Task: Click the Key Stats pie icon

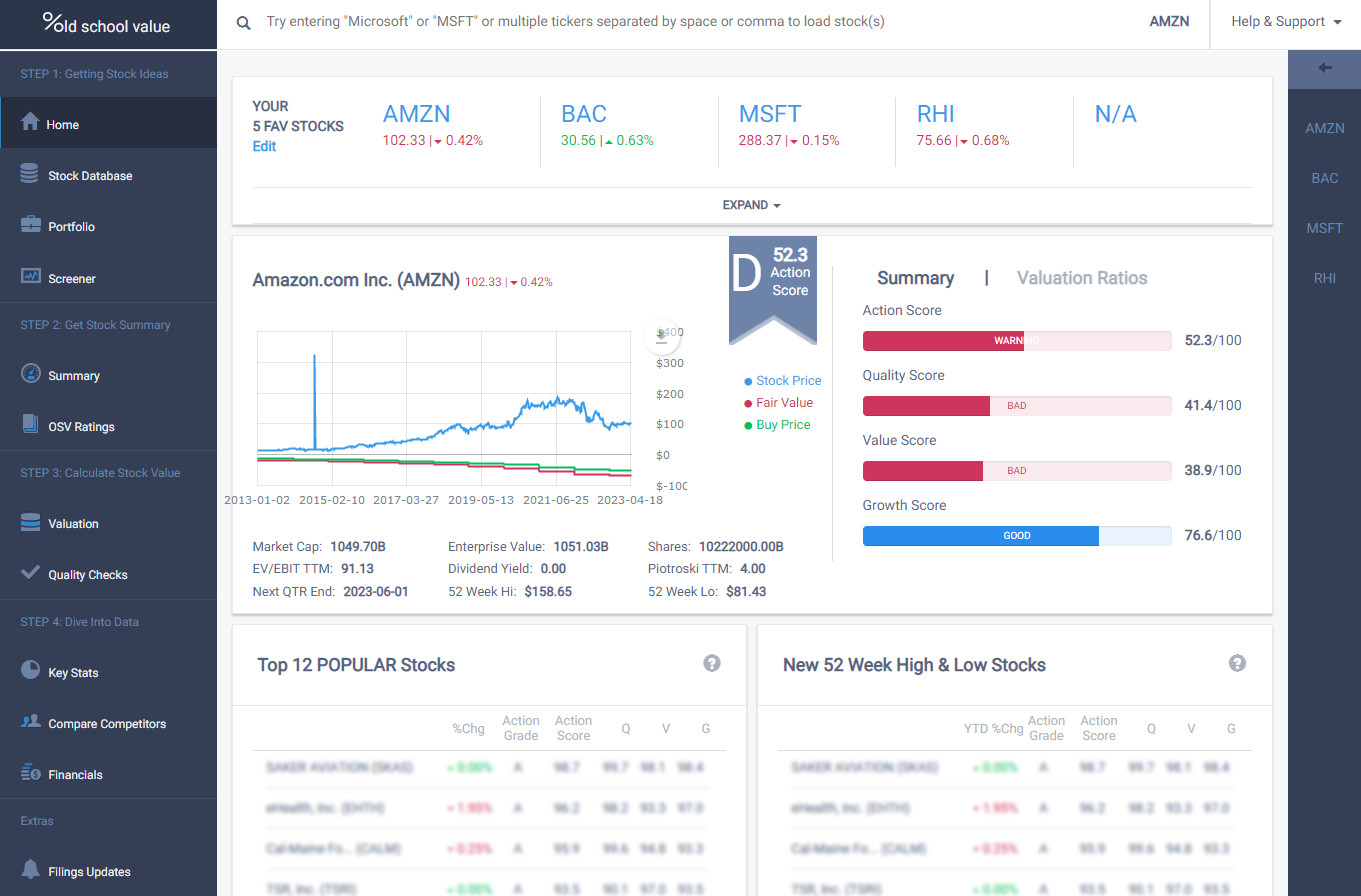Action: 30,670
